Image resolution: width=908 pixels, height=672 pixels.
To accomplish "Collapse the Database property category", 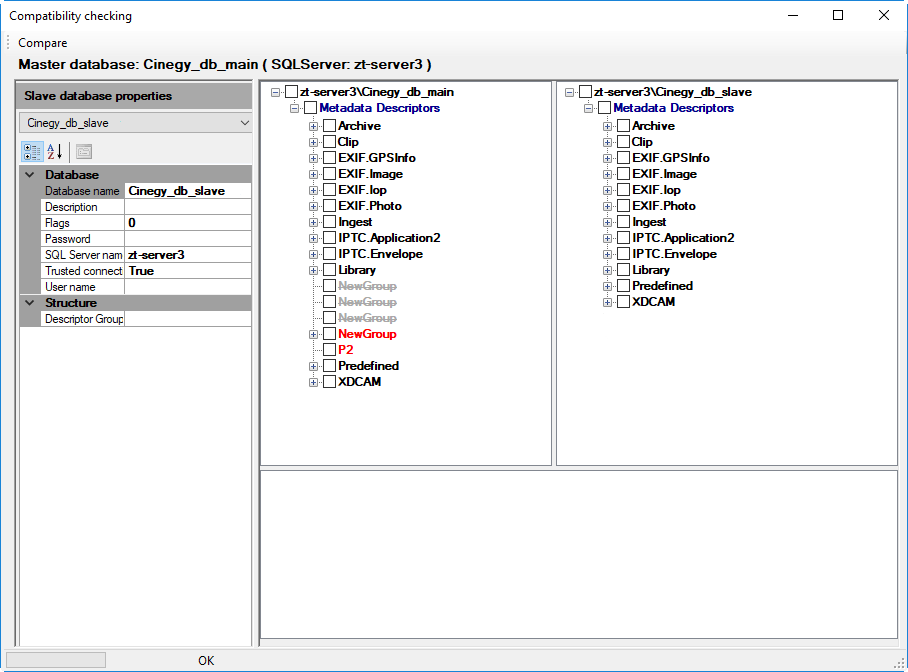I will pos(31,174).
